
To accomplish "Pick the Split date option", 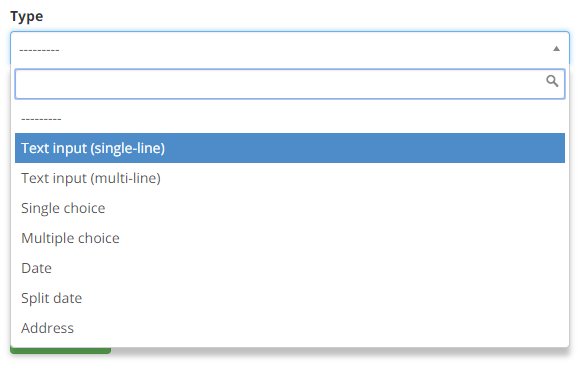I will tap(290, 298).
